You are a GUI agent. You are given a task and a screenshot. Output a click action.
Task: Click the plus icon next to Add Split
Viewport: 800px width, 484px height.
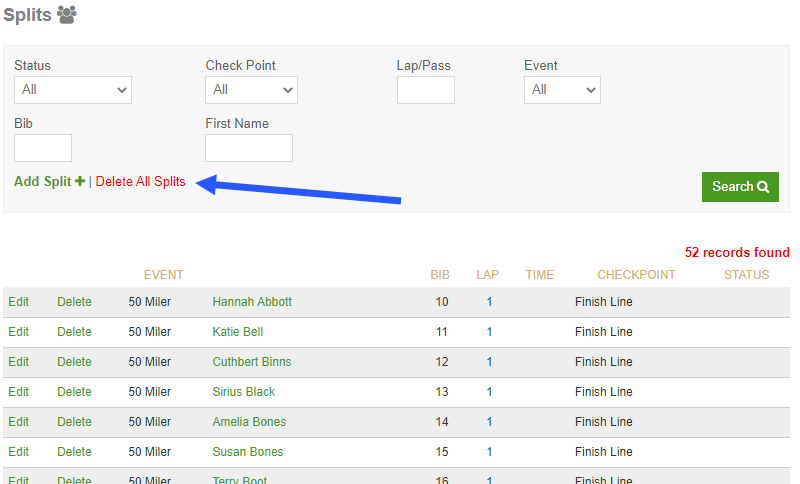[80, 181]
